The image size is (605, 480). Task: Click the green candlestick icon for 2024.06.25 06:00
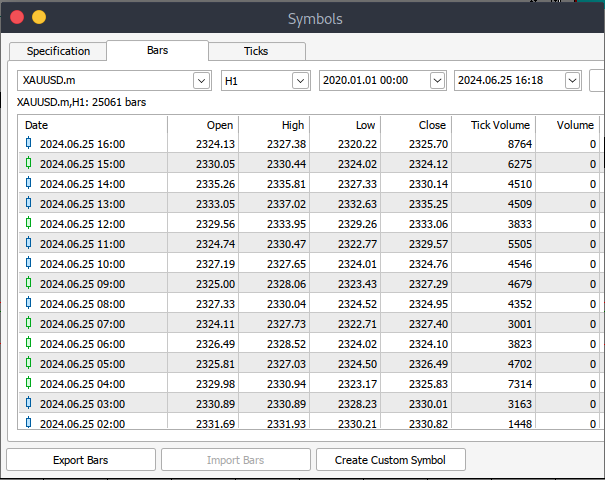pos(29,343)
